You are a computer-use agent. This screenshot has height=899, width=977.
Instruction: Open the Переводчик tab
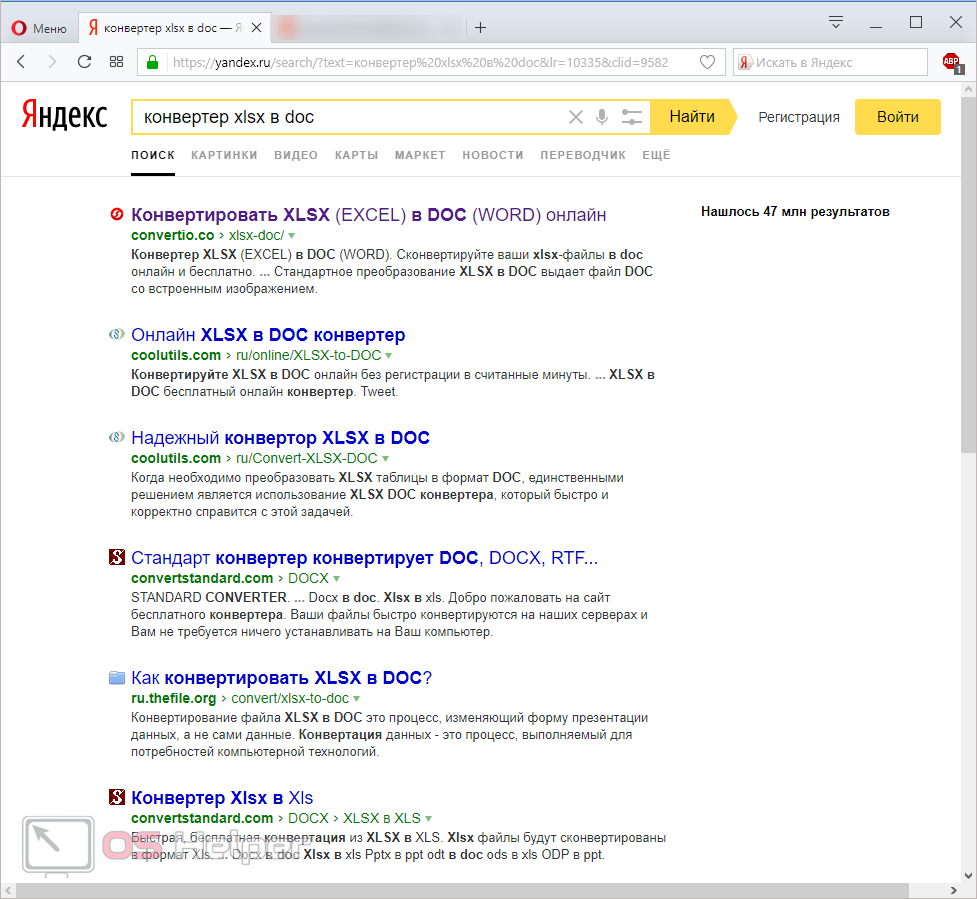[x=583, y=155]
